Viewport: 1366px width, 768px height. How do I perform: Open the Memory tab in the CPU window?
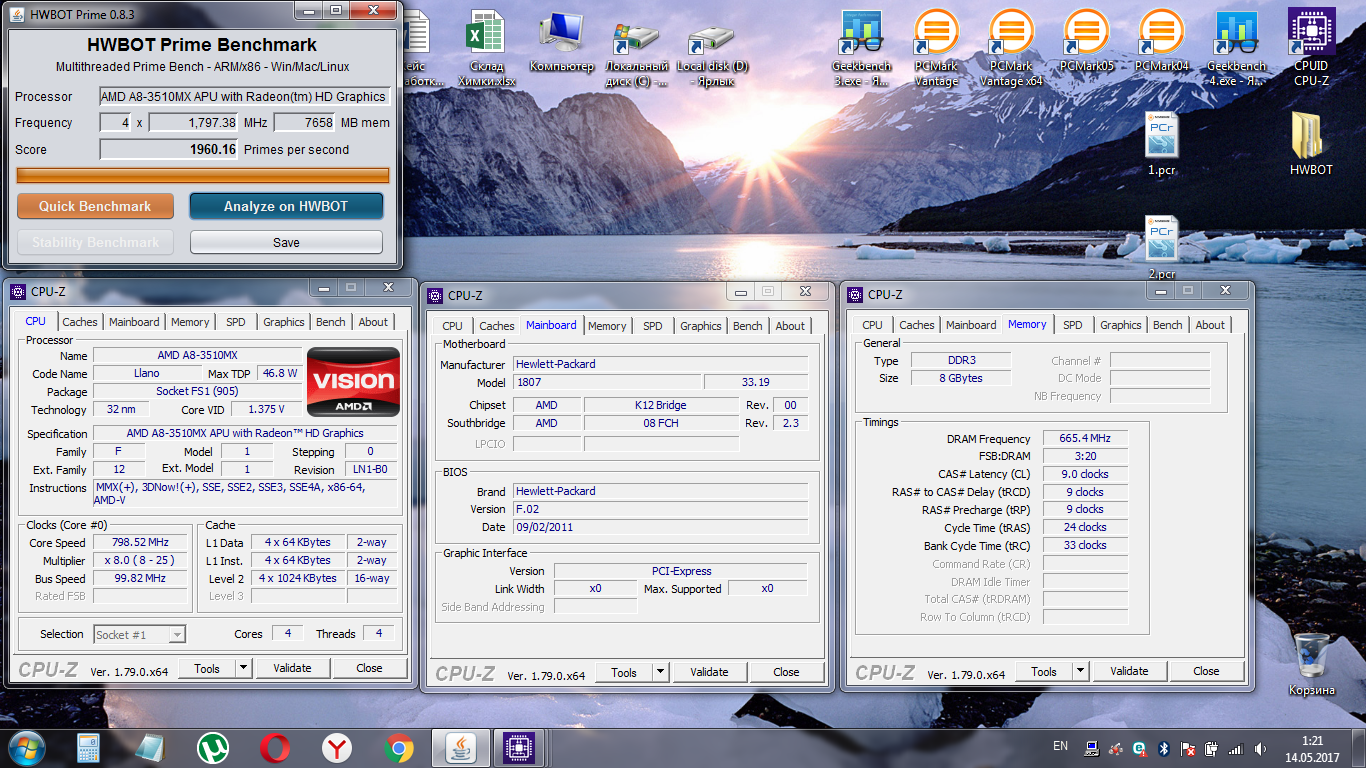coord(190,322)
